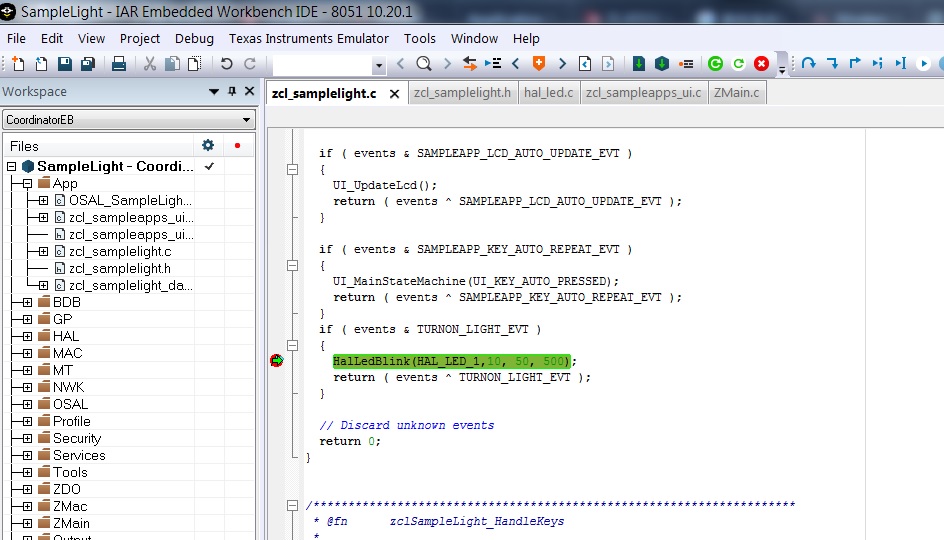The height and width of the screenshot is (540, 944).
Task: Expand the OSAL_SampleLigh... file node
Action: coord(43,200)
